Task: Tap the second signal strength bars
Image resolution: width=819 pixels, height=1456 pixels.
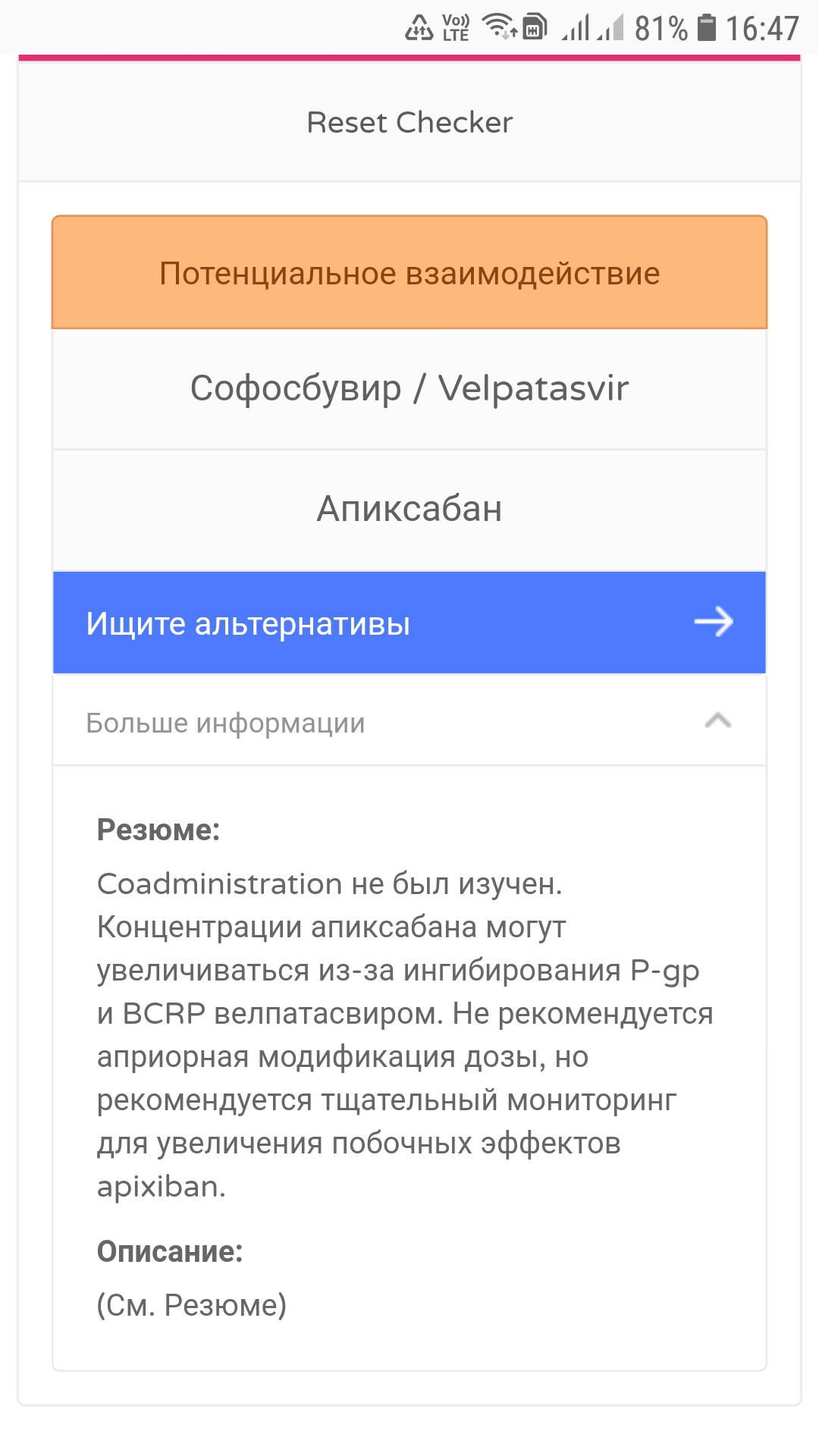Action: click(610, 28)
